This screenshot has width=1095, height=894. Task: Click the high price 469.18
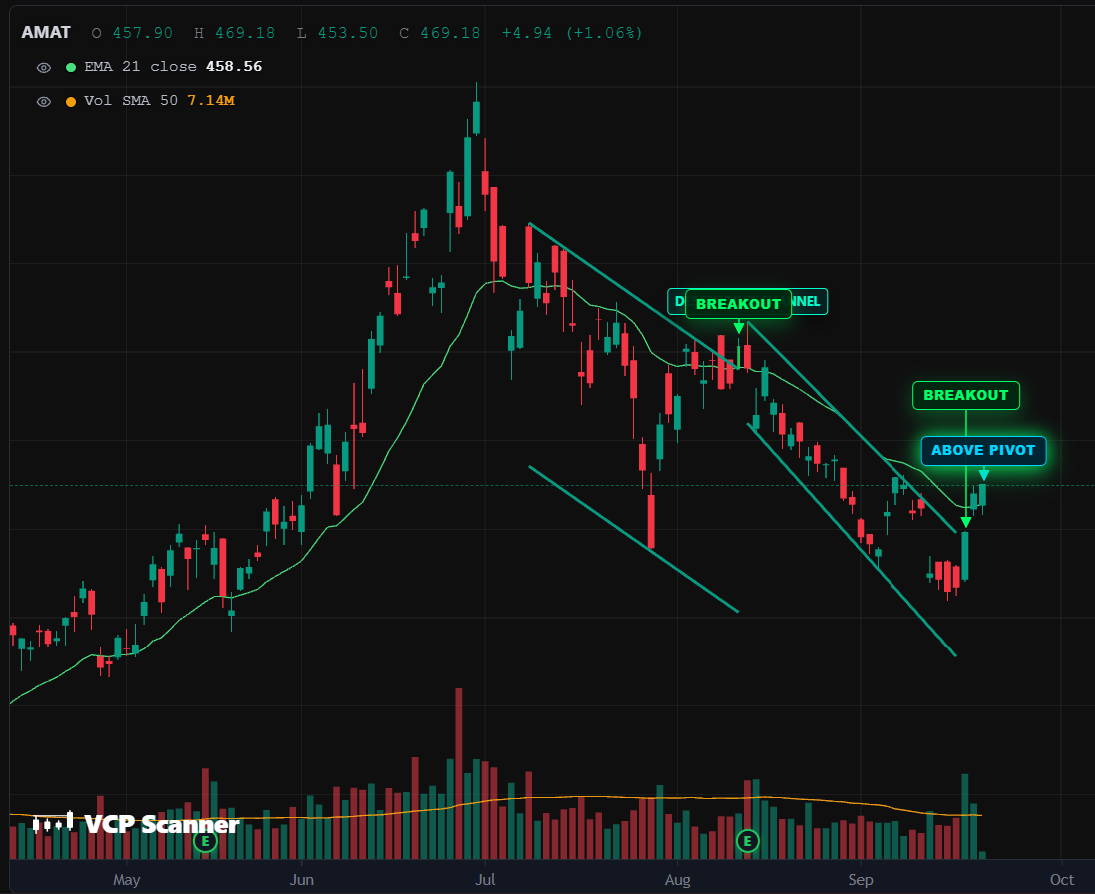(245, 34)
